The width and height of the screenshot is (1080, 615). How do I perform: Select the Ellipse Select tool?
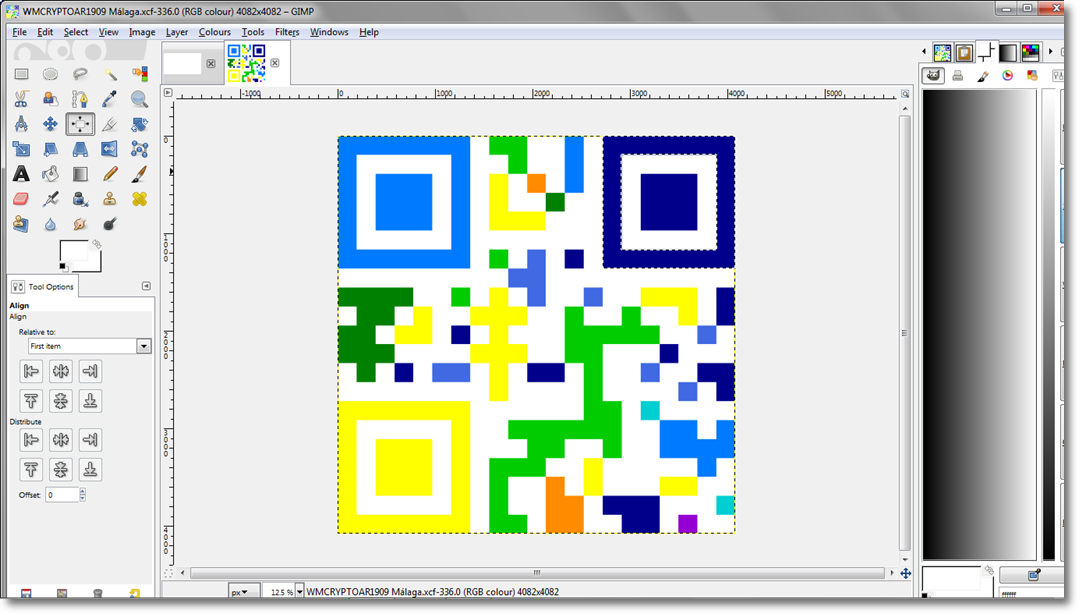(50, 74)
